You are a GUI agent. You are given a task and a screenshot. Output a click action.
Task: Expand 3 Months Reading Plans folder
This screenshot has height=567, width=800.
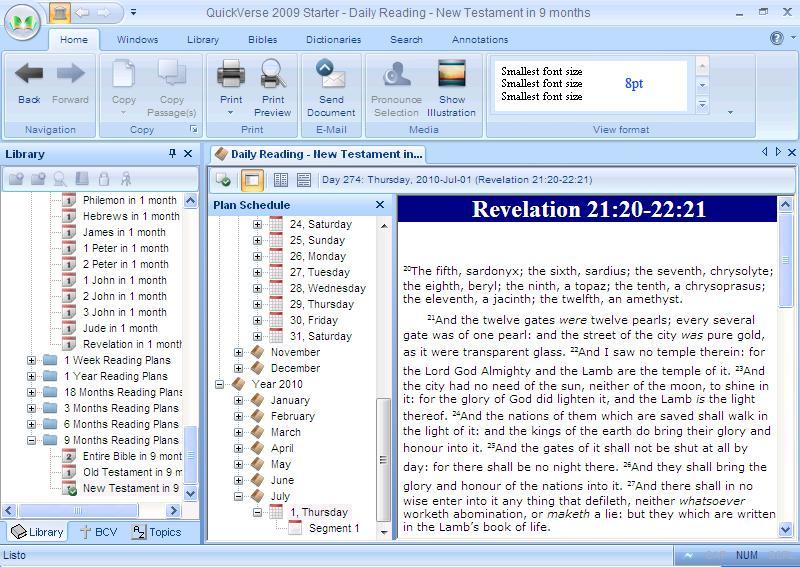(x=32, y=408)
